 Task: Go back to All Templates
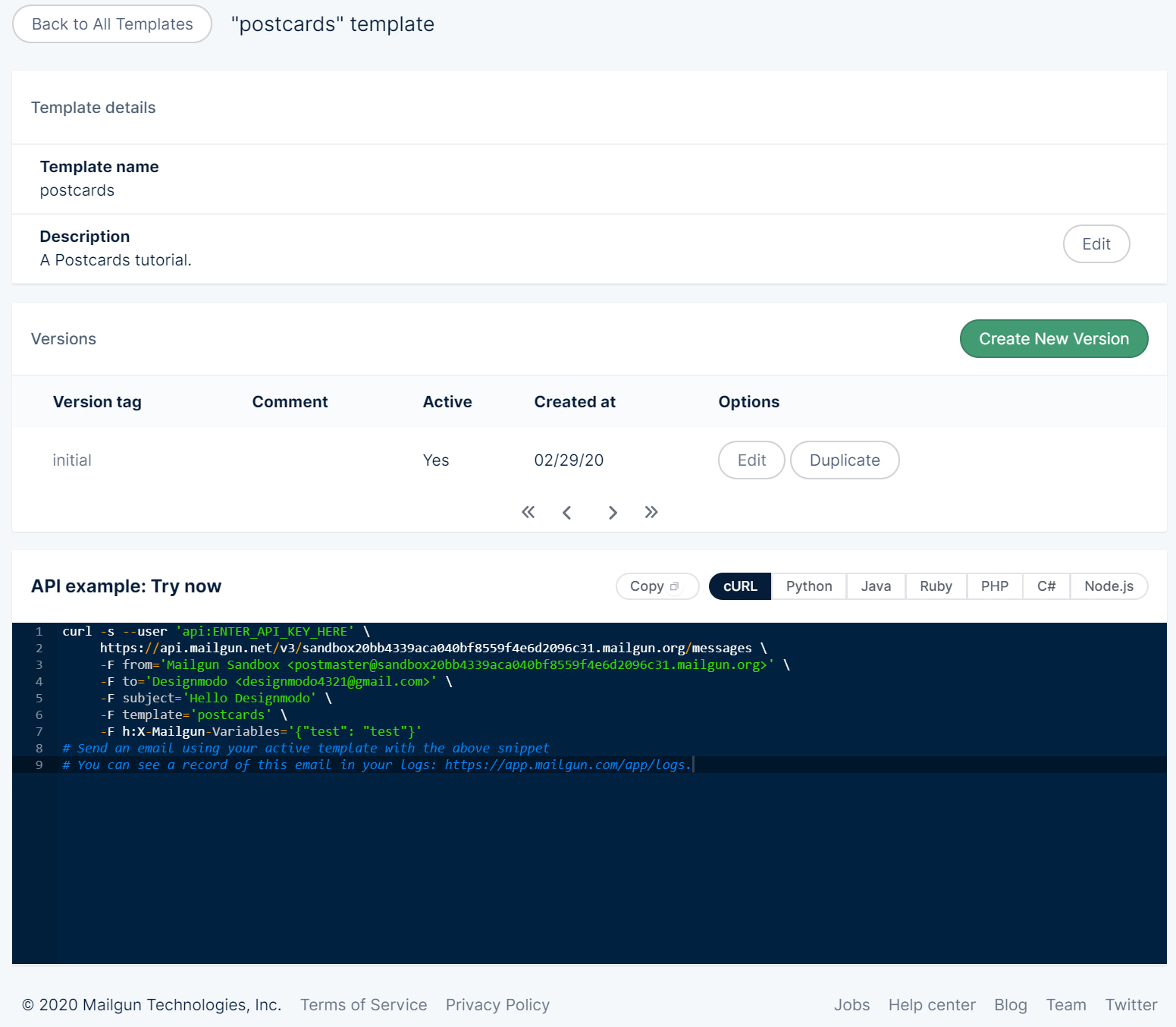[112, 24]
